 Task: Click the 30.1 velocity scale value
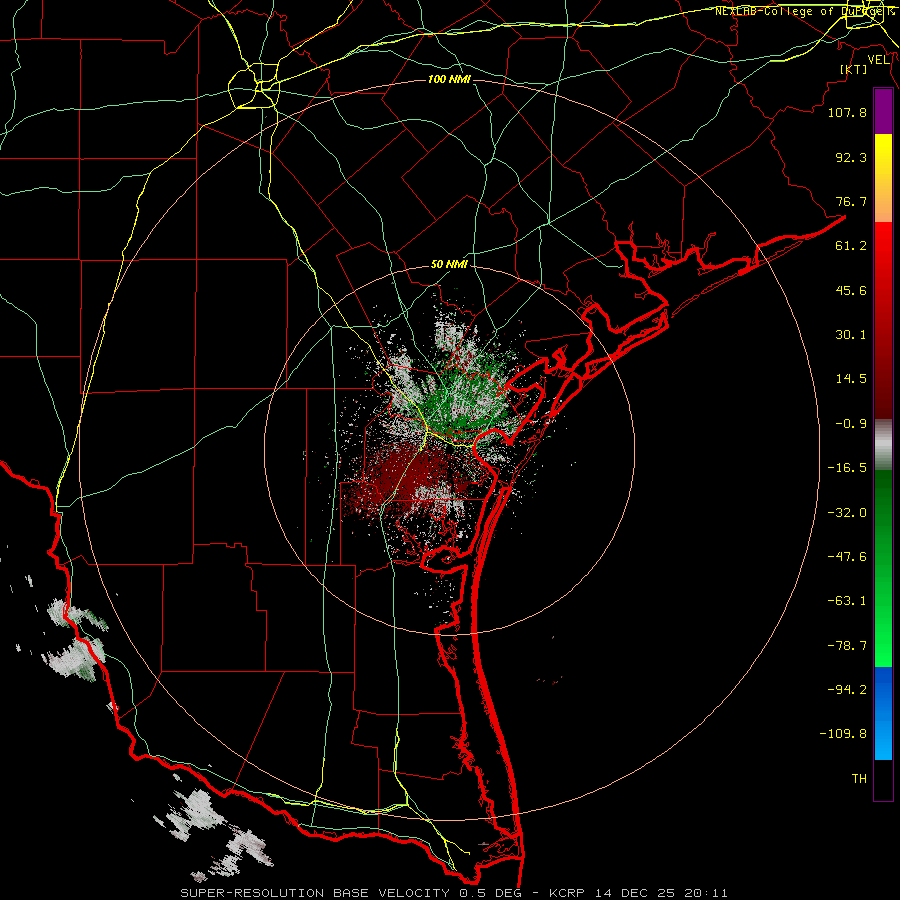pos(851,335)
